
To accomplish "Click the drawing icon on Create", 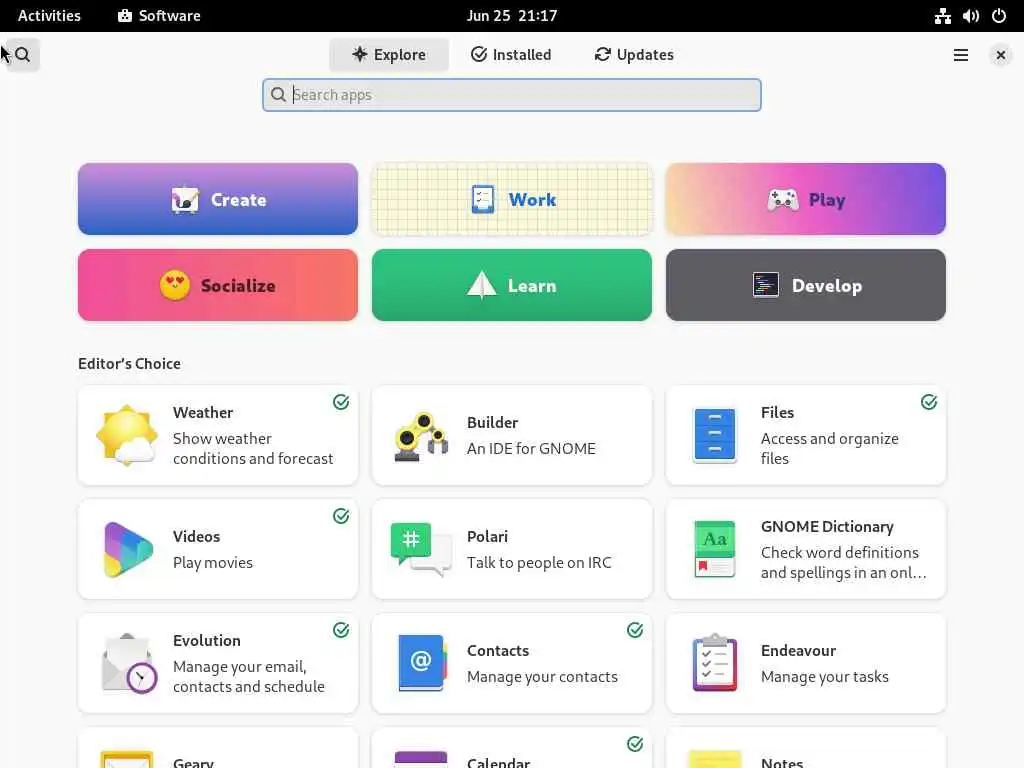I will point(185,199).
